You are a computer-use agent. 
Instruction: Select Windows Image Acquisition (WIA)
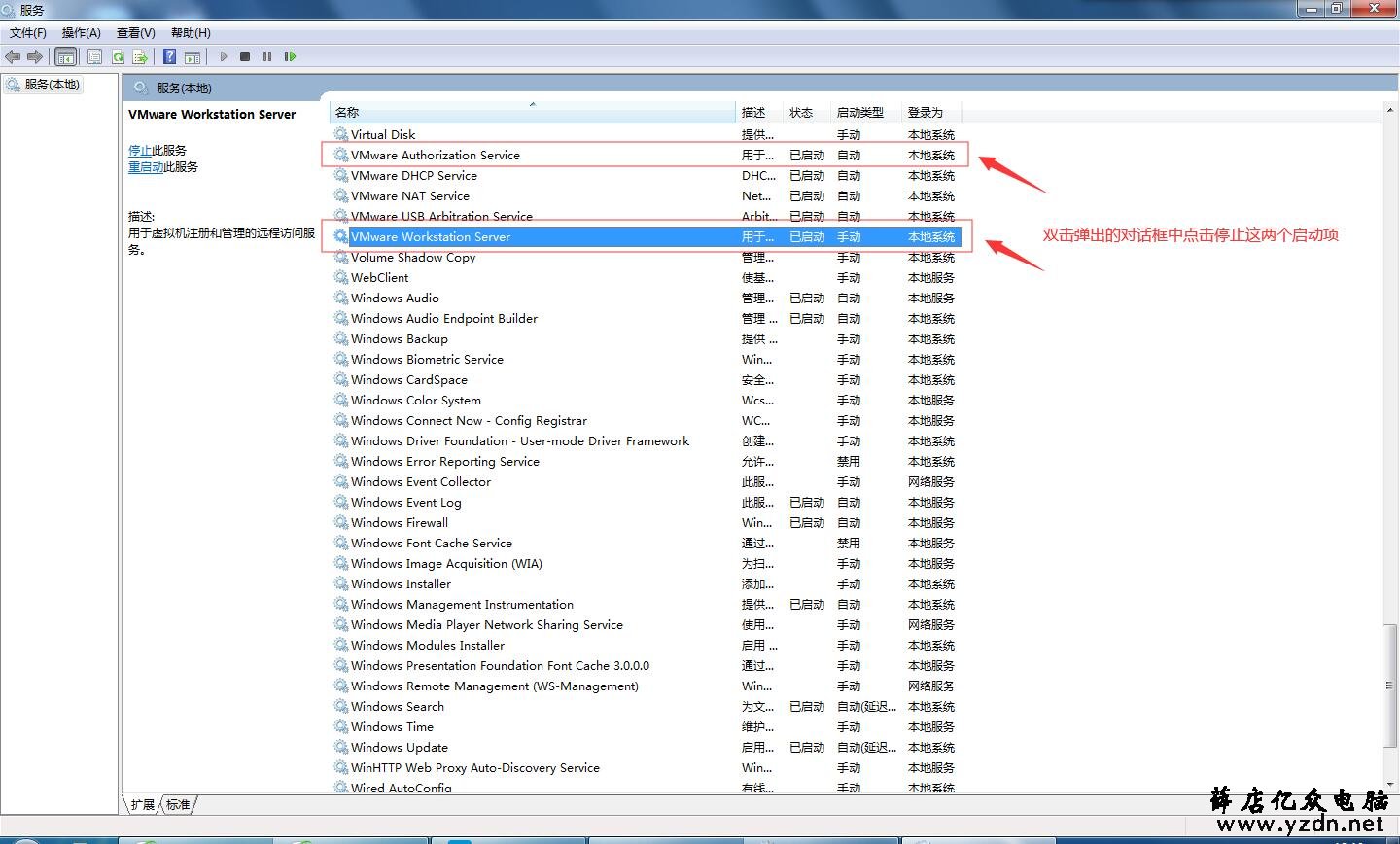(446, 563)
